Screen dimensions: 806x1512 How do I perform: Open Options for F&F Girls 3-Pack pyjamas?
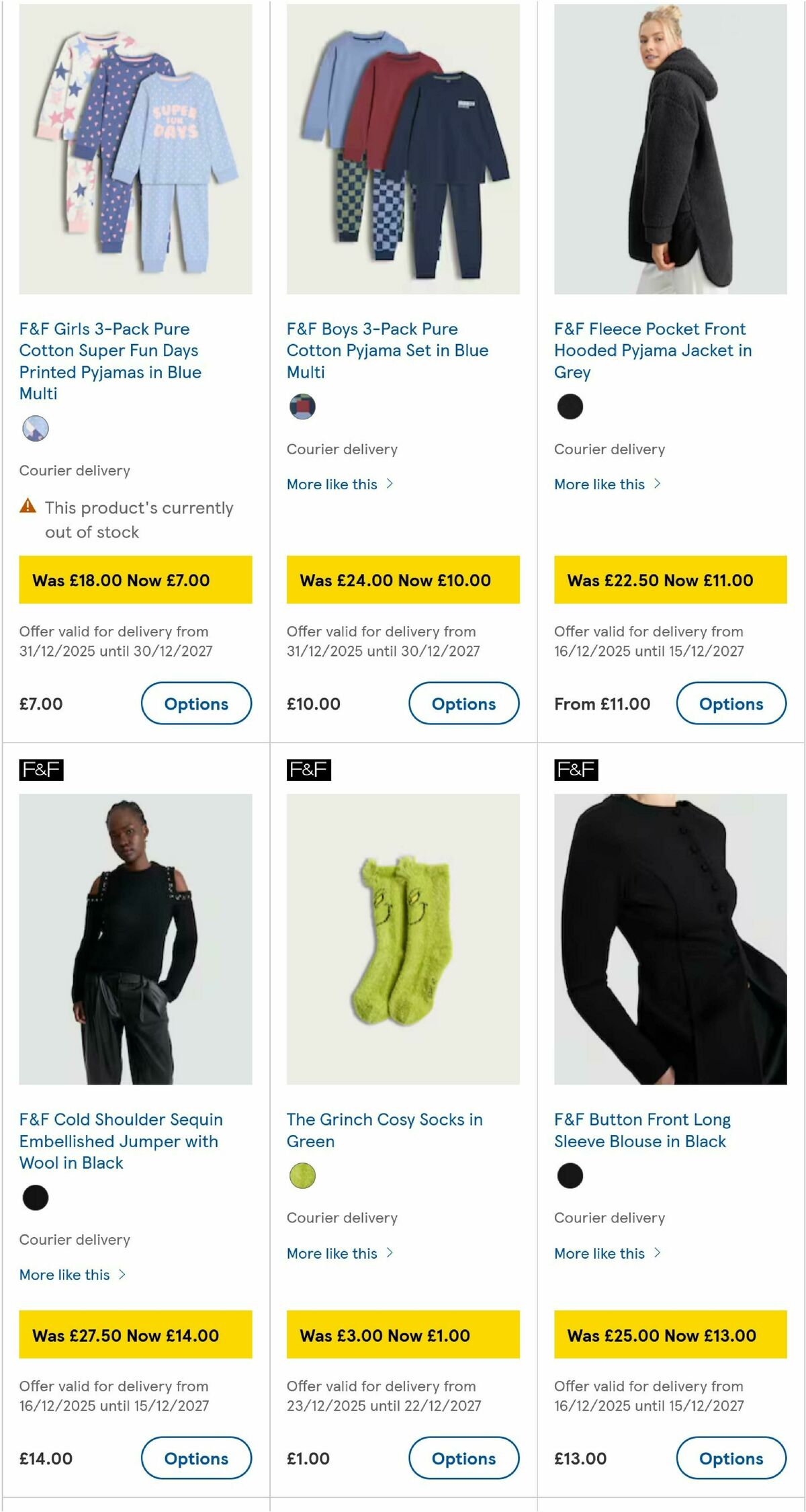click(x=196, y=704)
